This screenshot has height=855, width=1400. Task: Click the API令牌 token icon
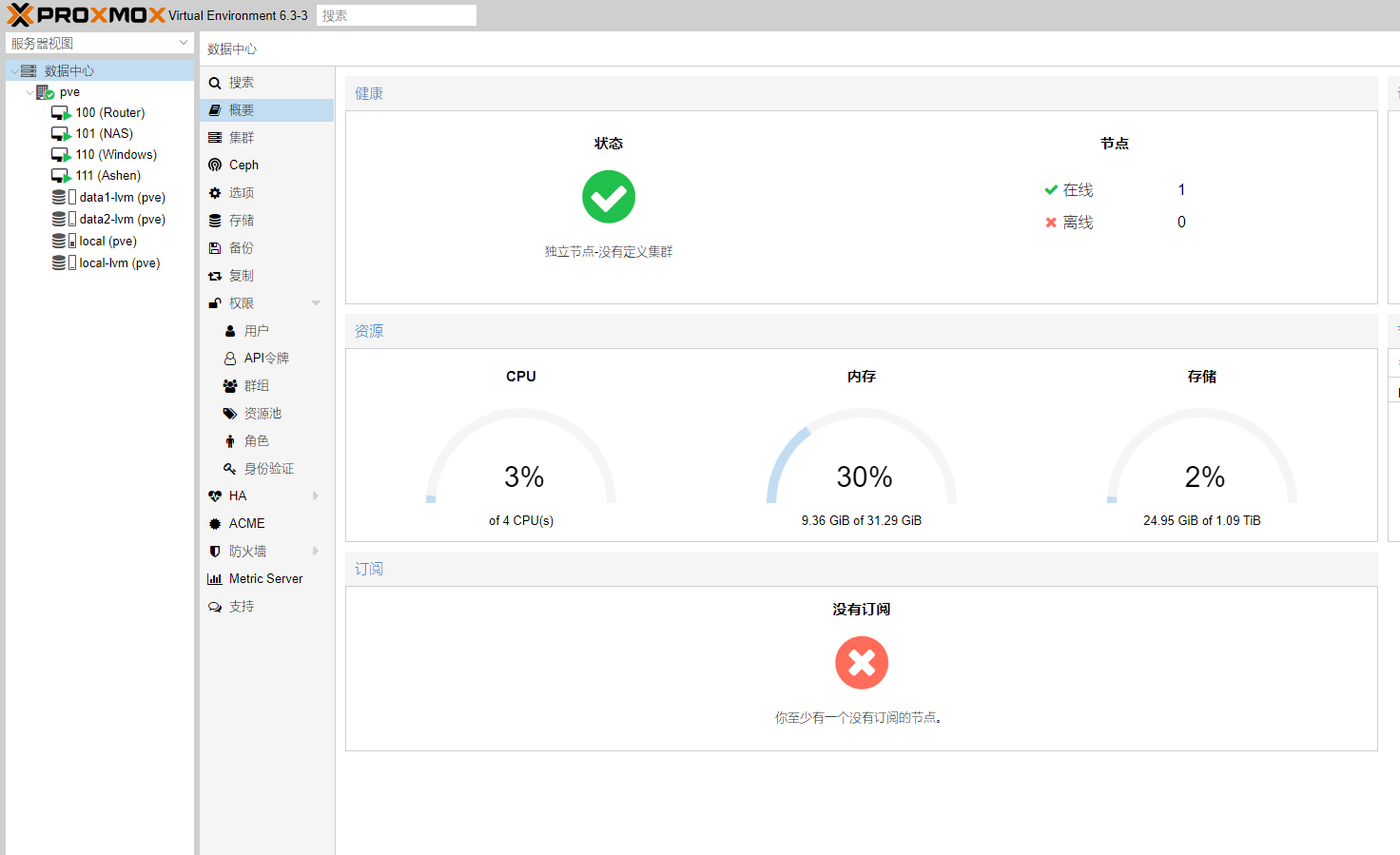click(230, 359)
